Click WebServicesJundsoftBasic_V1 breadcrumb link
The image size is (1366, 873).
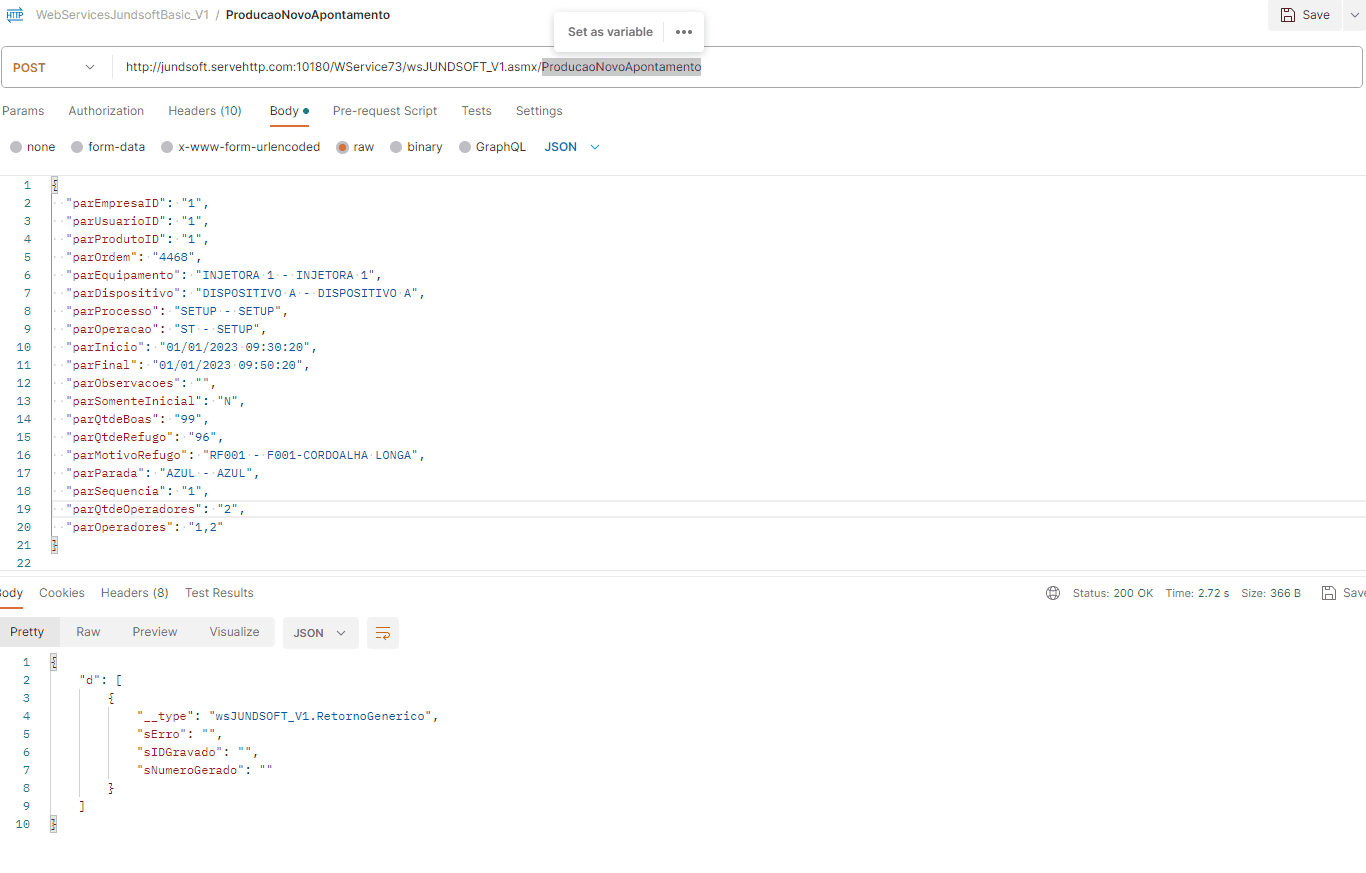[122, 15]
